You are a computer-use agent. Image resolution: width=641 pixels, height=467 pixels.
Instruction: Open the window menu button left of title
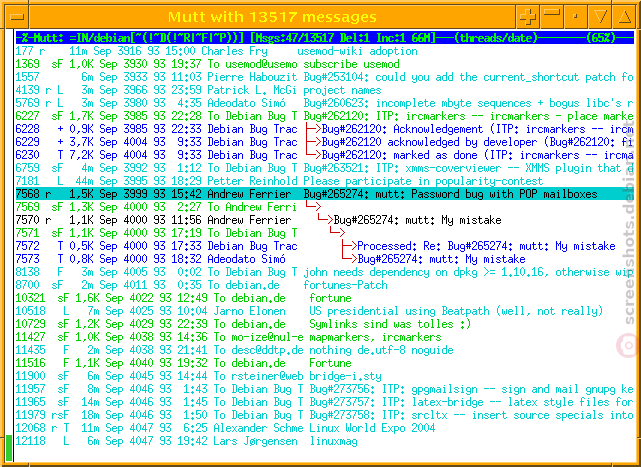click(17, 17)
